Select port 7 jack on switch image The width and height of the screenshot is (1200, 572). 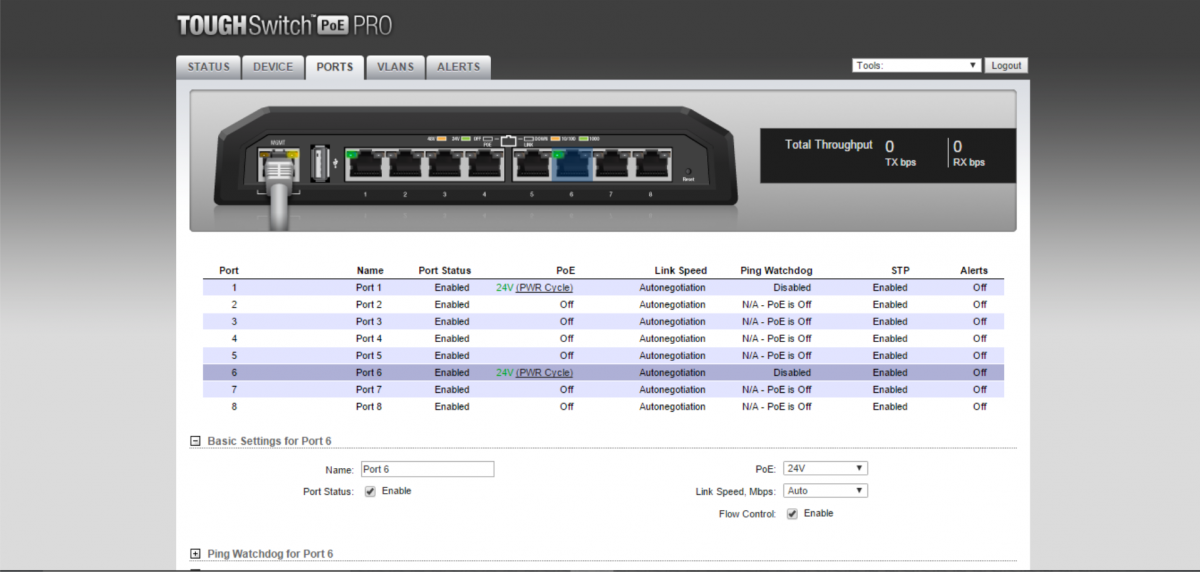[x=612, y=163]
